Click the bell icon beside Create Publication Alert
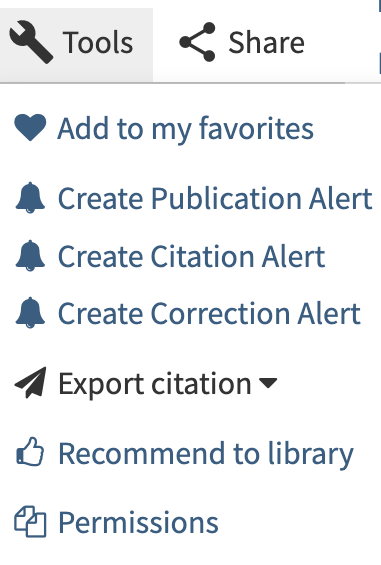The width and height of the screenshot is (381, 565). pos(30,197)
